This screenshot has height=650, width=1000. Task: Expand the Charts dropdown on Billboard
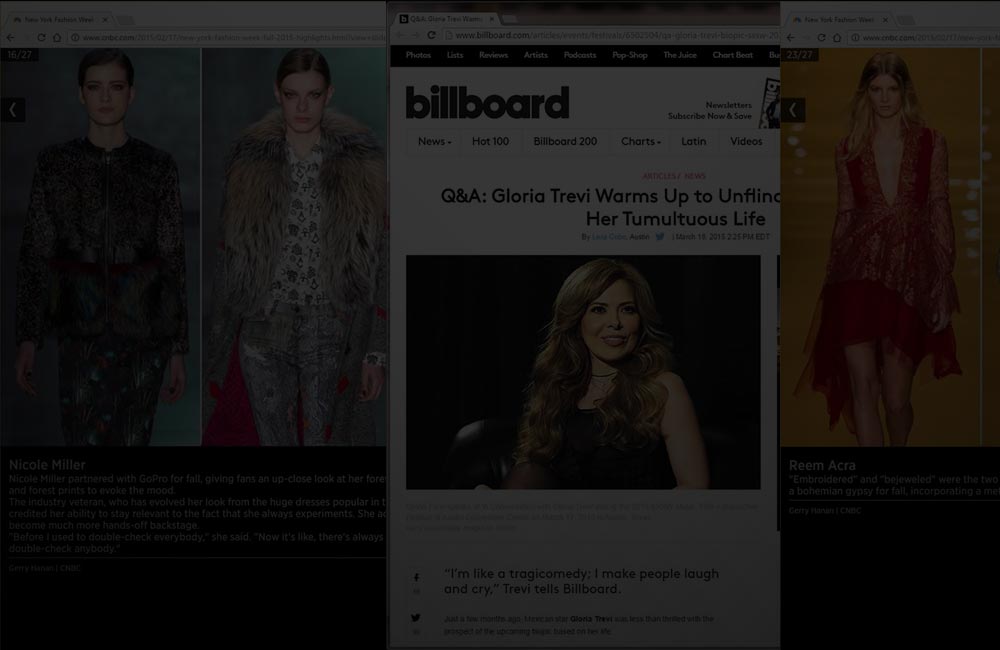click(x=641, y=142)
